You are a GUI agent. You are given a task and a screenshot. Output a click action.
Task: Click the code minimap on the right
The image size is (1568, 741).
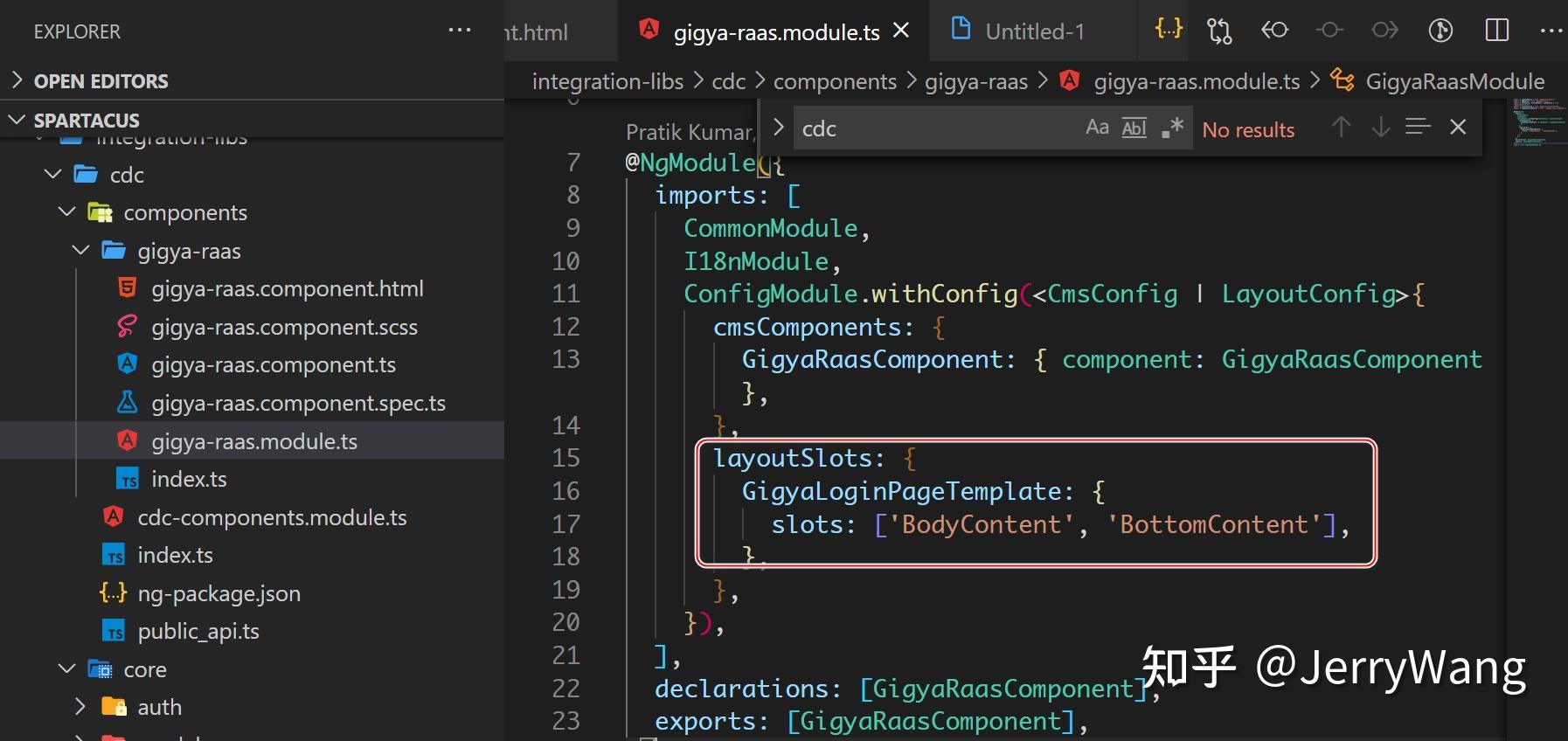point(1541,122)
